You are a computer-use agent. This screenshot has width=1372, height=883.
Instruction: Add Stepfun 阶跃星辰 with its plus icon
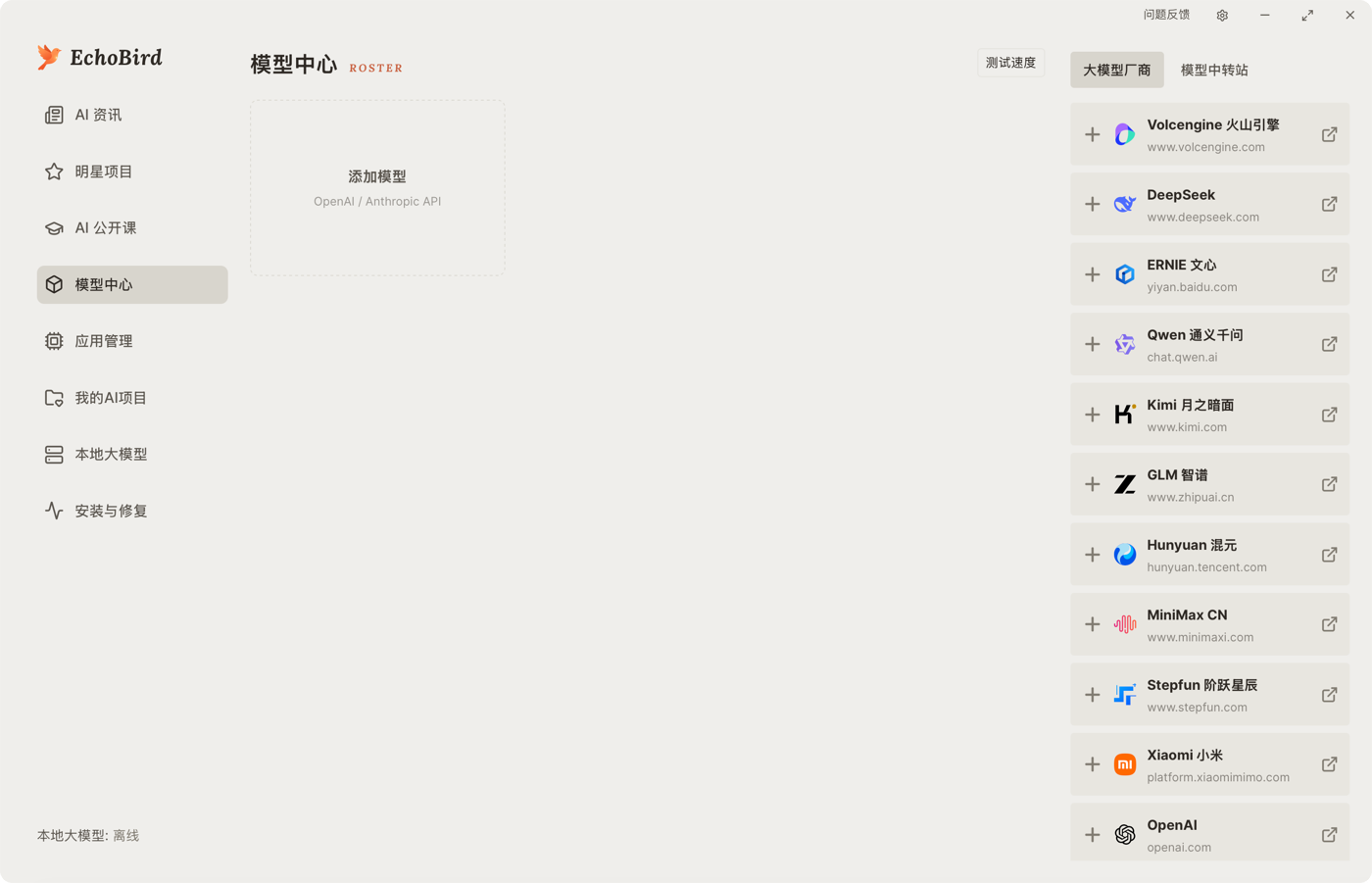click(1093, 695)
